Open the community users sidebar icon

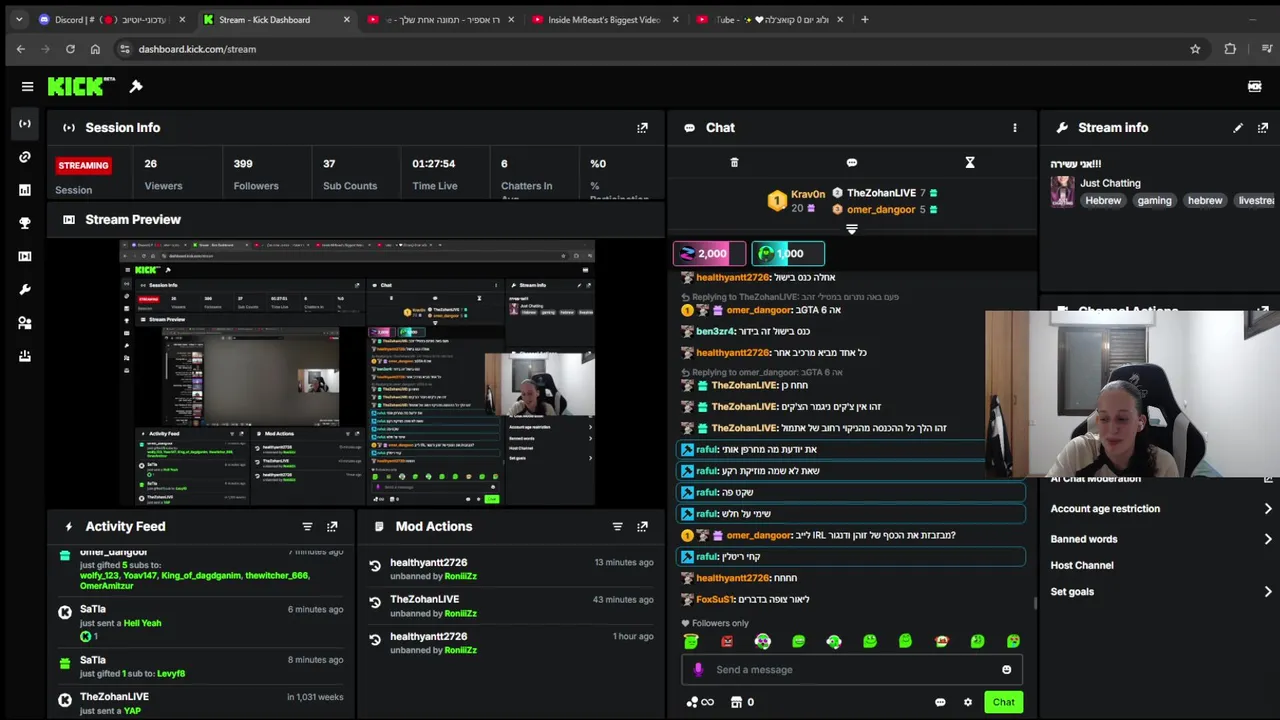(x=25, y=322)
